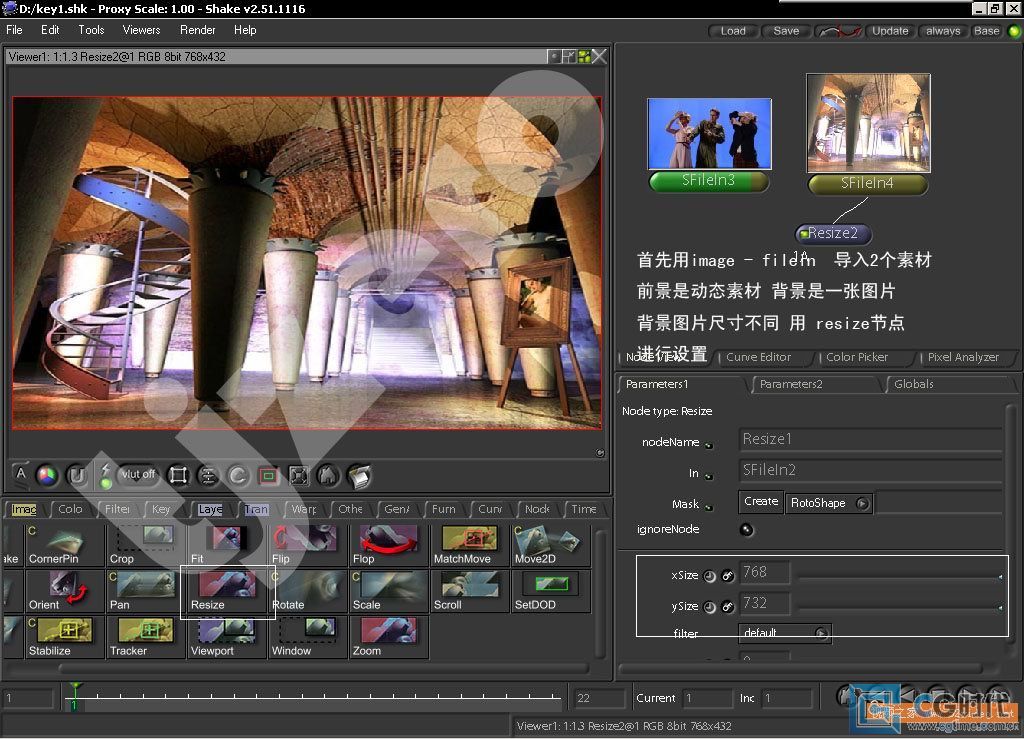Click the xSize slider track
1024x739 pixels.
(900, 577)
